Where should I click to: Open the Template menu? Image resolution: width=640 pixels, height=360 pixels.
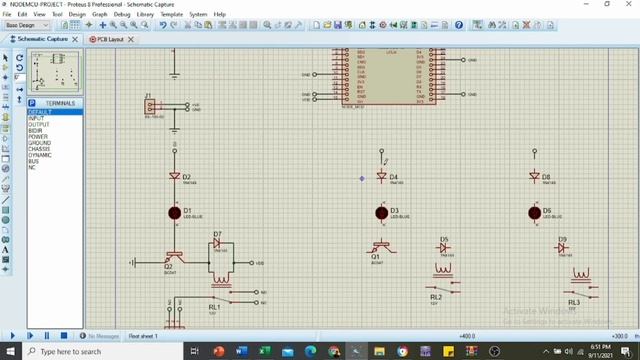[x=171, y=14]
